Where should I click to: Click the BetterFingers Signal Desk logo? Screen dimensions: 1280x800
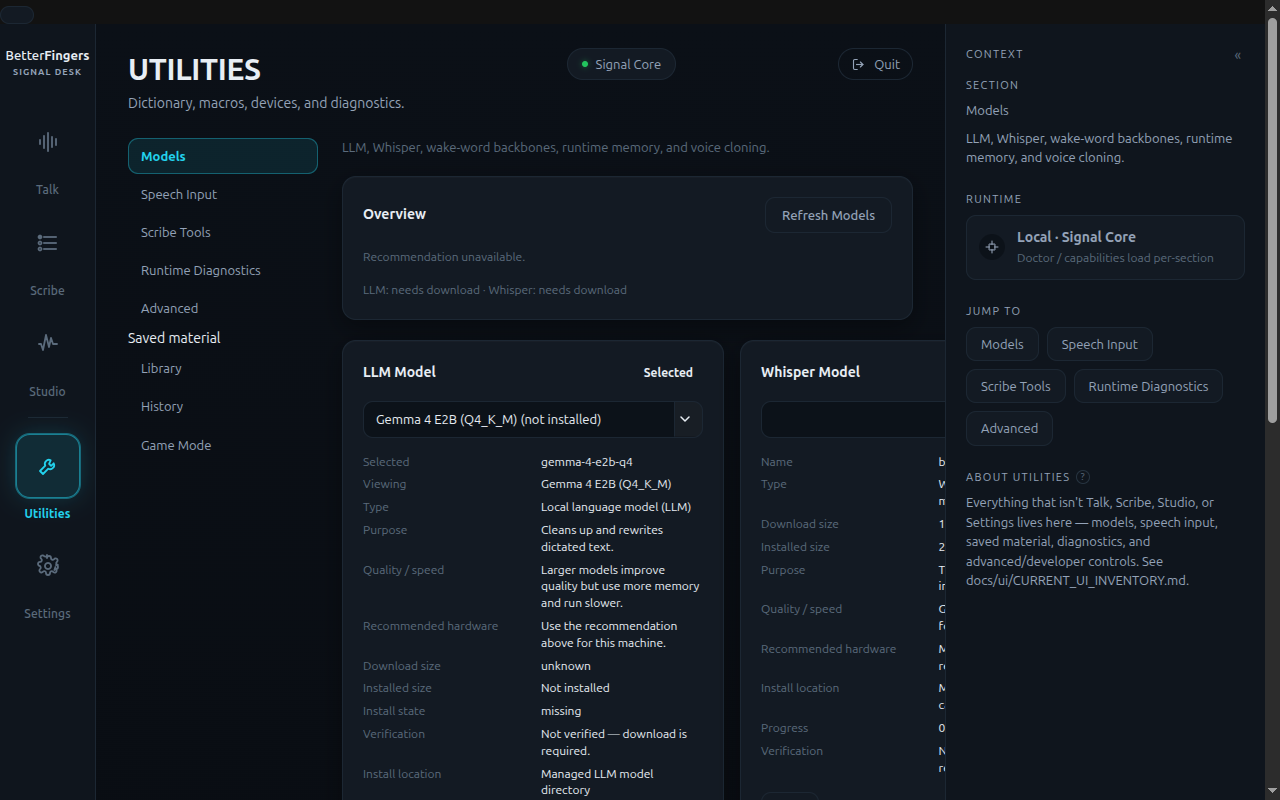47,63
